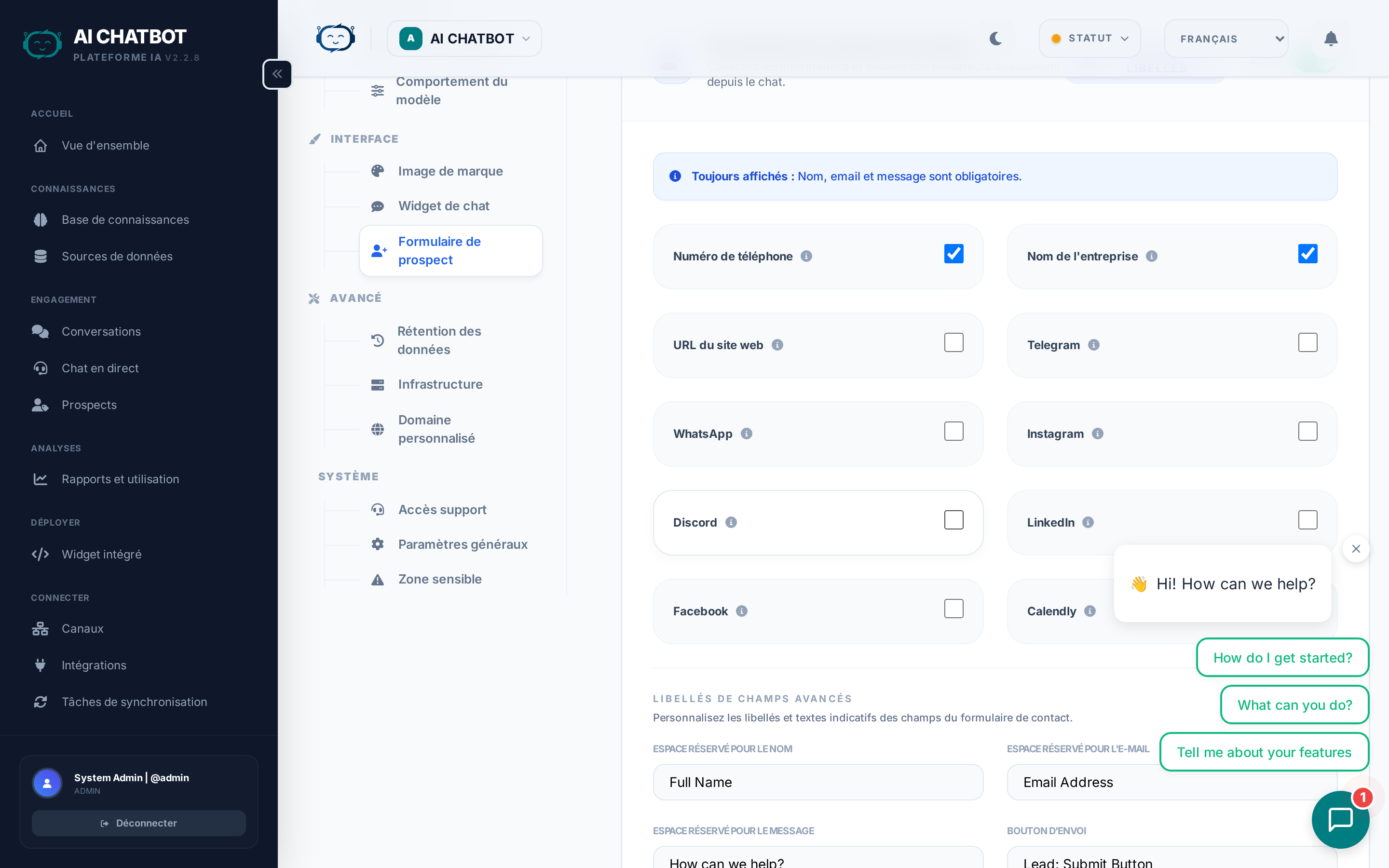
Task: Click the Full Name placeholder input field
Action: click(818, 782)
